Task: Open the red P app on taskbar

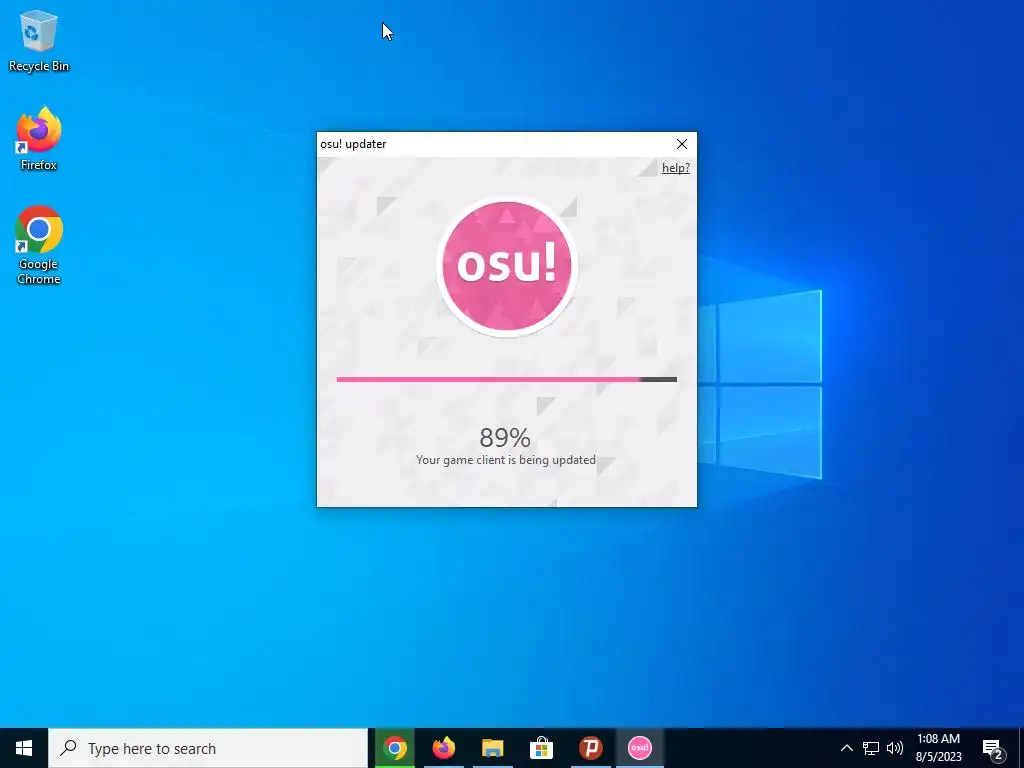Action: tap(590, 748)
